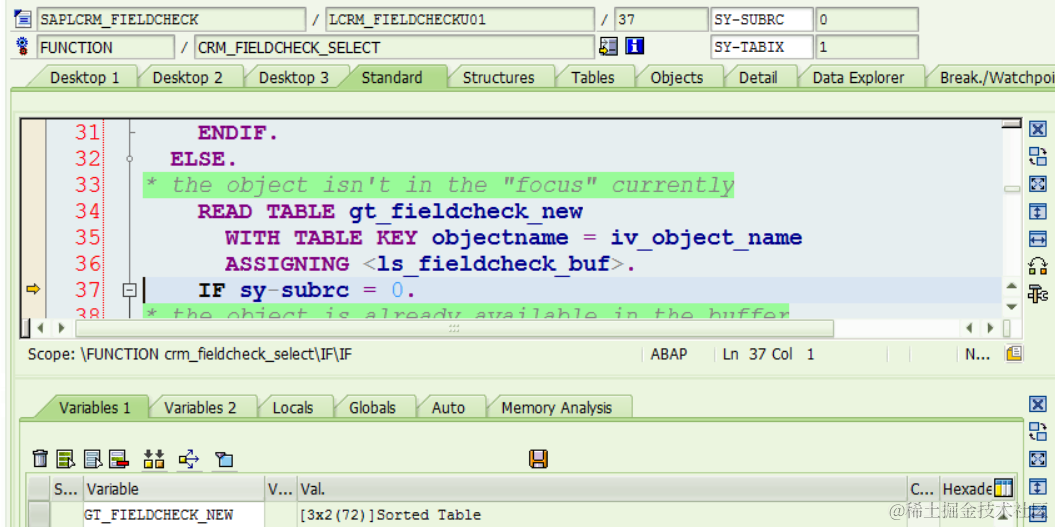
Task: Click the LCRM_FIELDCHECKU01 include field
Action: click(x=460, y=20)
